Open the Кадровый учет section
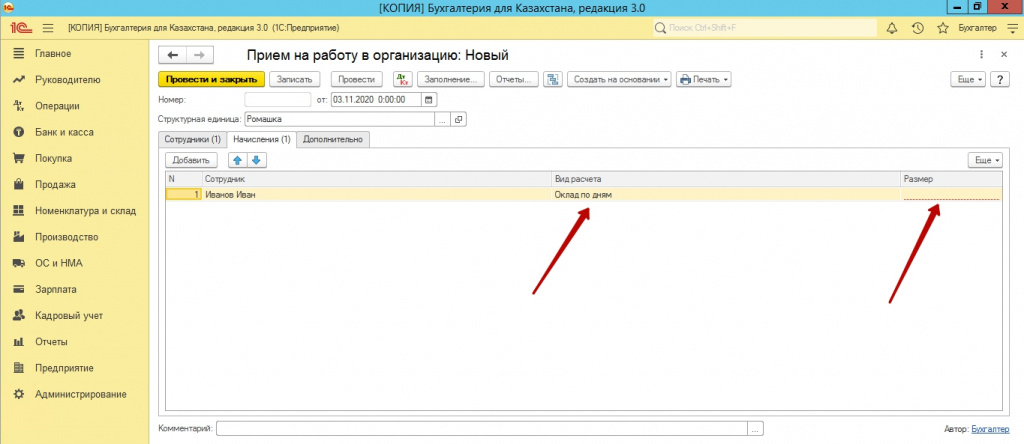Image resolution: width=1024 pixels, height=444 pixels. pyautogui.click(x=69, y=315)
